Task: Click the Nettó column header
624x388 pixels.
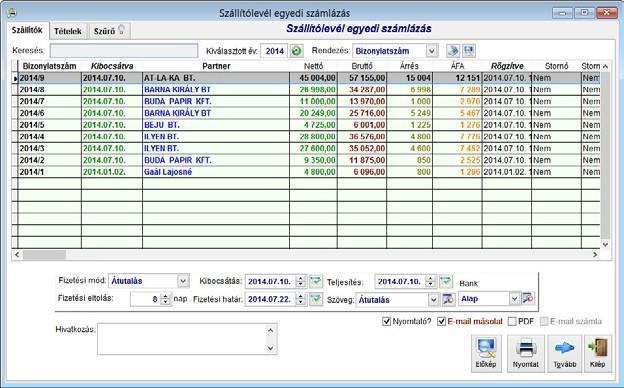Action: click(314, 66)
